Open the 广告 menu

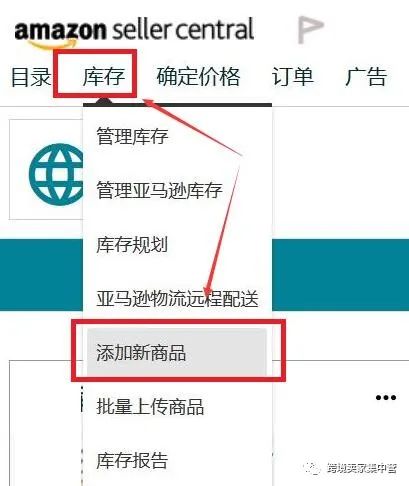tap(366, 76)
